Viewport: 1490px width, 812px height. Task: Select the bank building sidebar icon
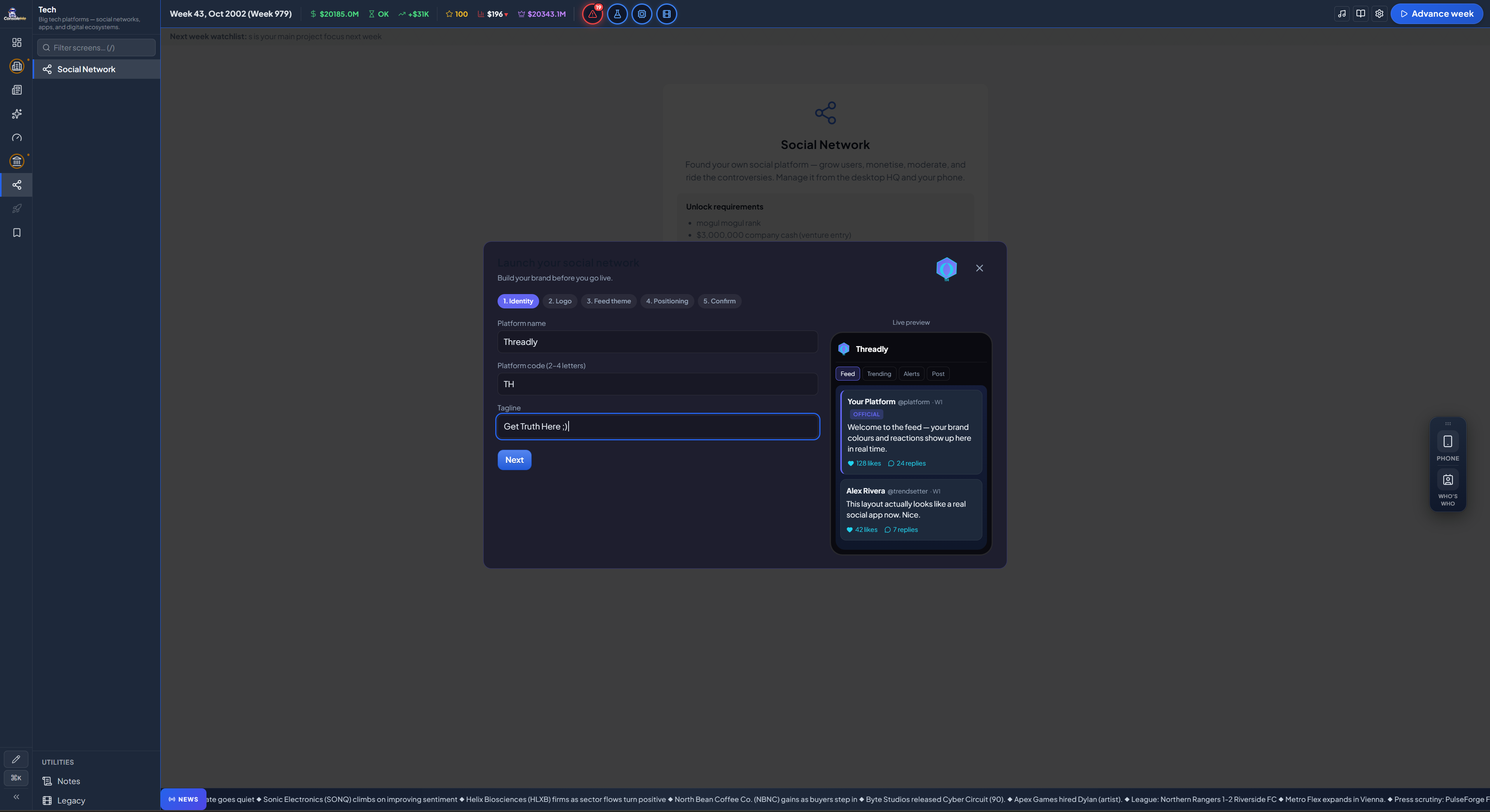17,161
